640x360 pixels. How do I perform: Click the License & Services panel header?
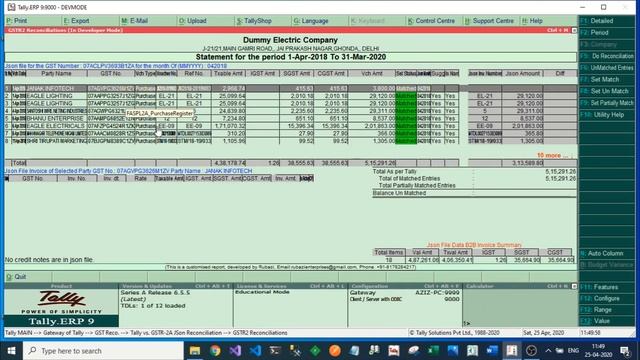coord(290,287)
